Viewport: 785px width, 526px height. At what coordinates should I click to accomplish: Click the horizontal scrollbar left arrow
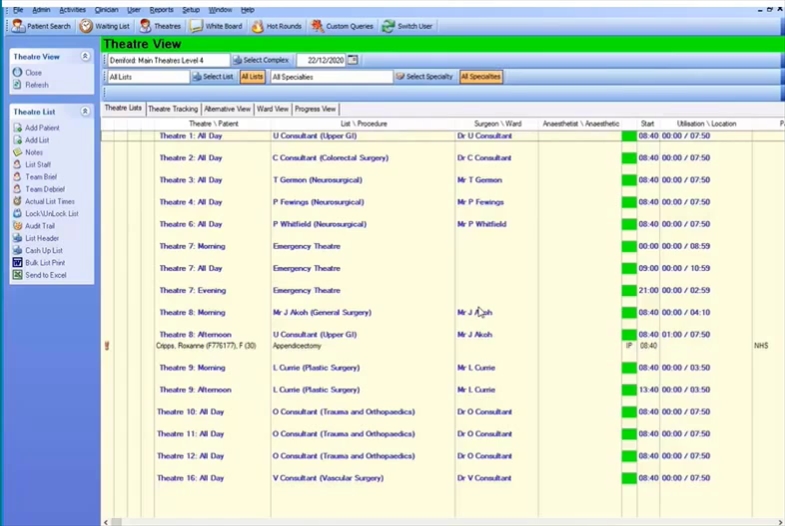tap(106, 522)
